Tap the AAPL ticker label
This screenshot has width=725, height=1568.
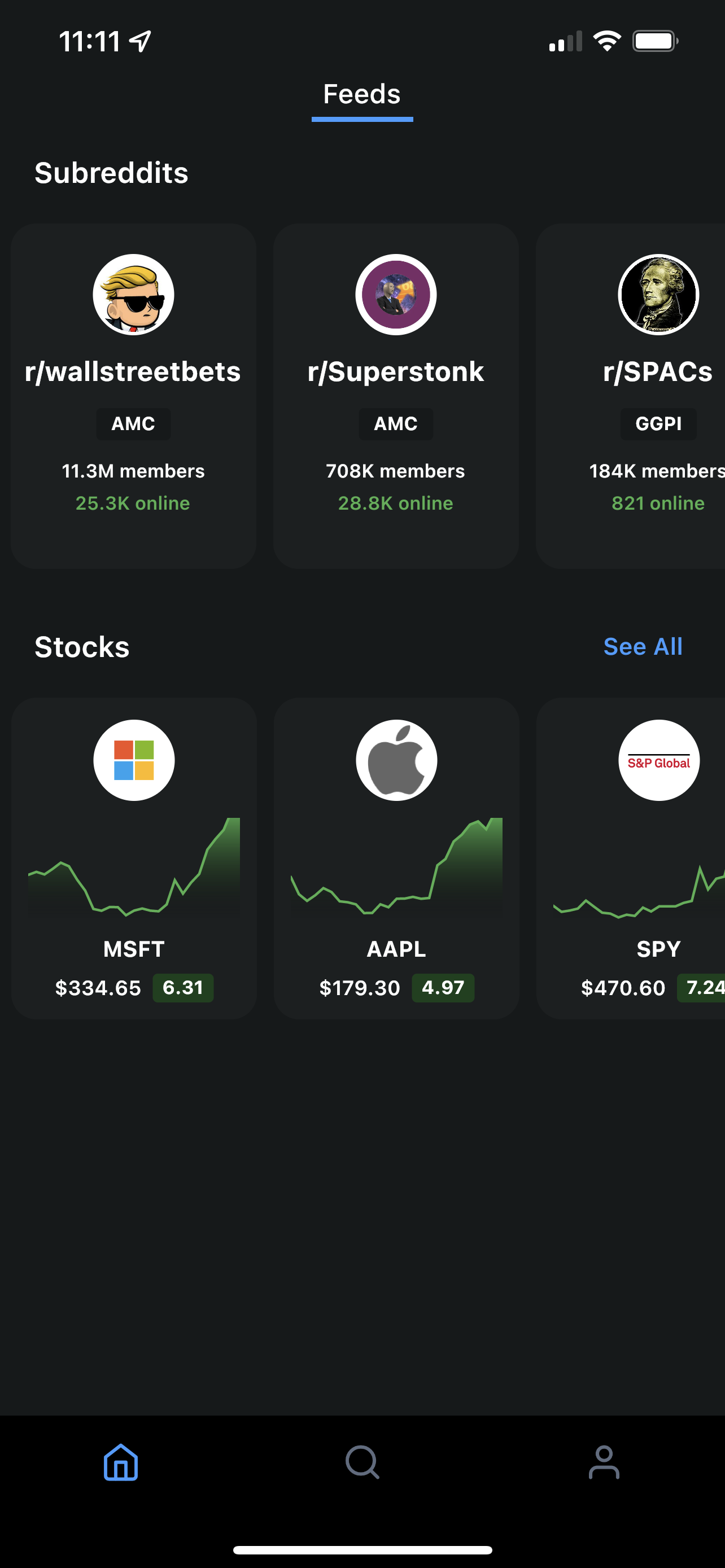(396, 949)
